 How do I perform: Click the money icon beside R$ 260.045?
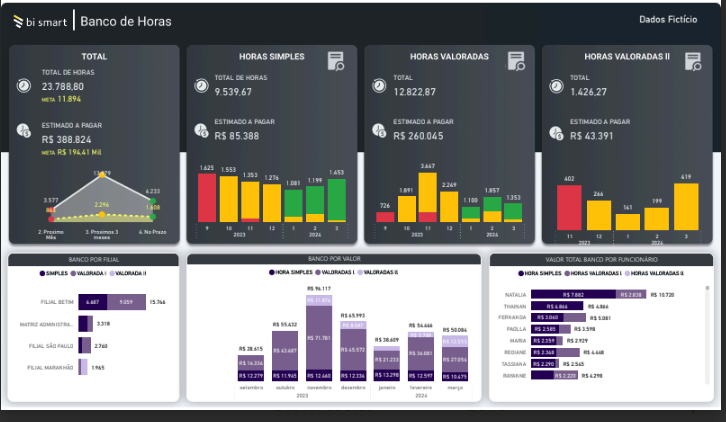379,129
